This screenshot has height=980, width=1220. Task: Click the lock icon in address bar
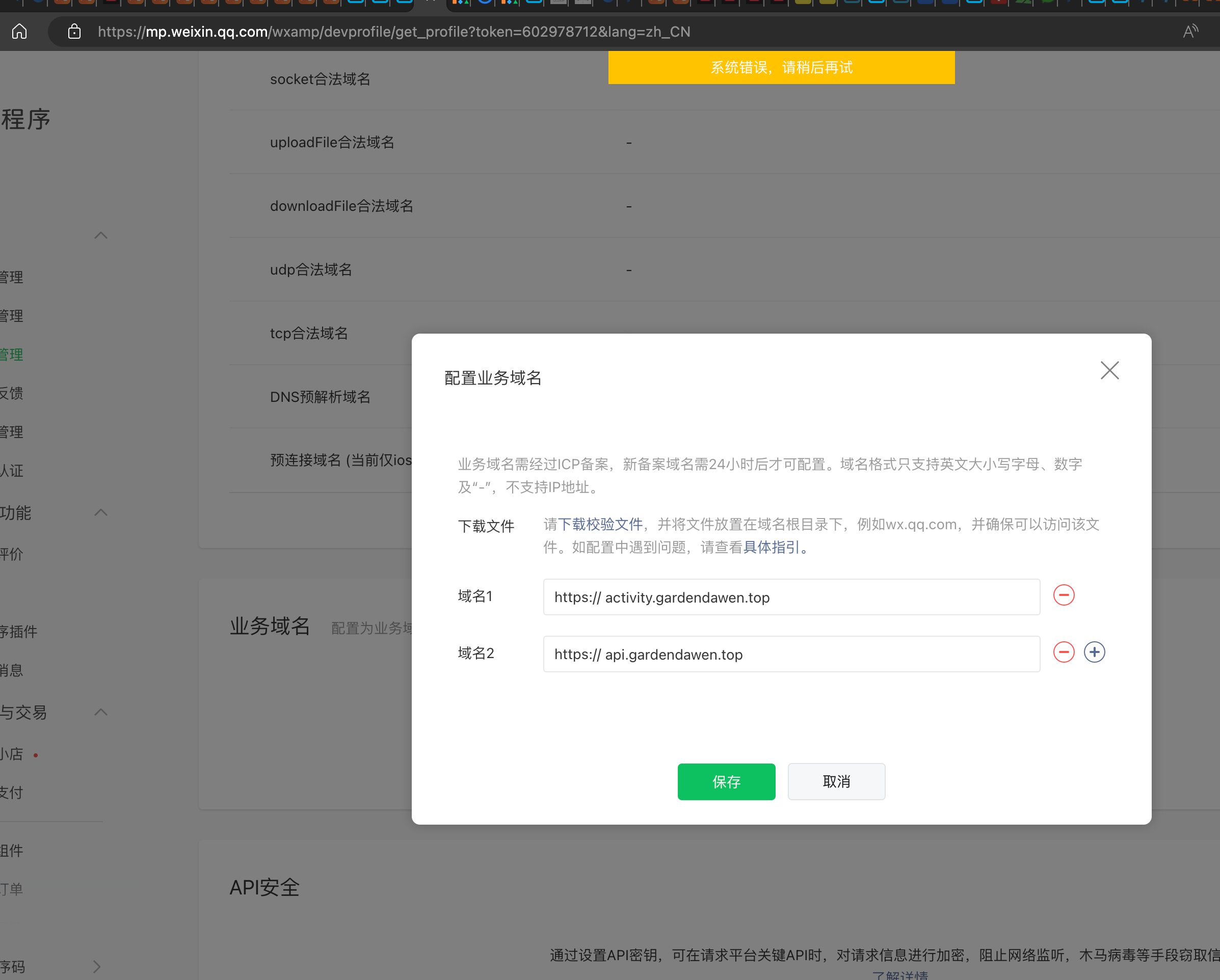point(74,32)
